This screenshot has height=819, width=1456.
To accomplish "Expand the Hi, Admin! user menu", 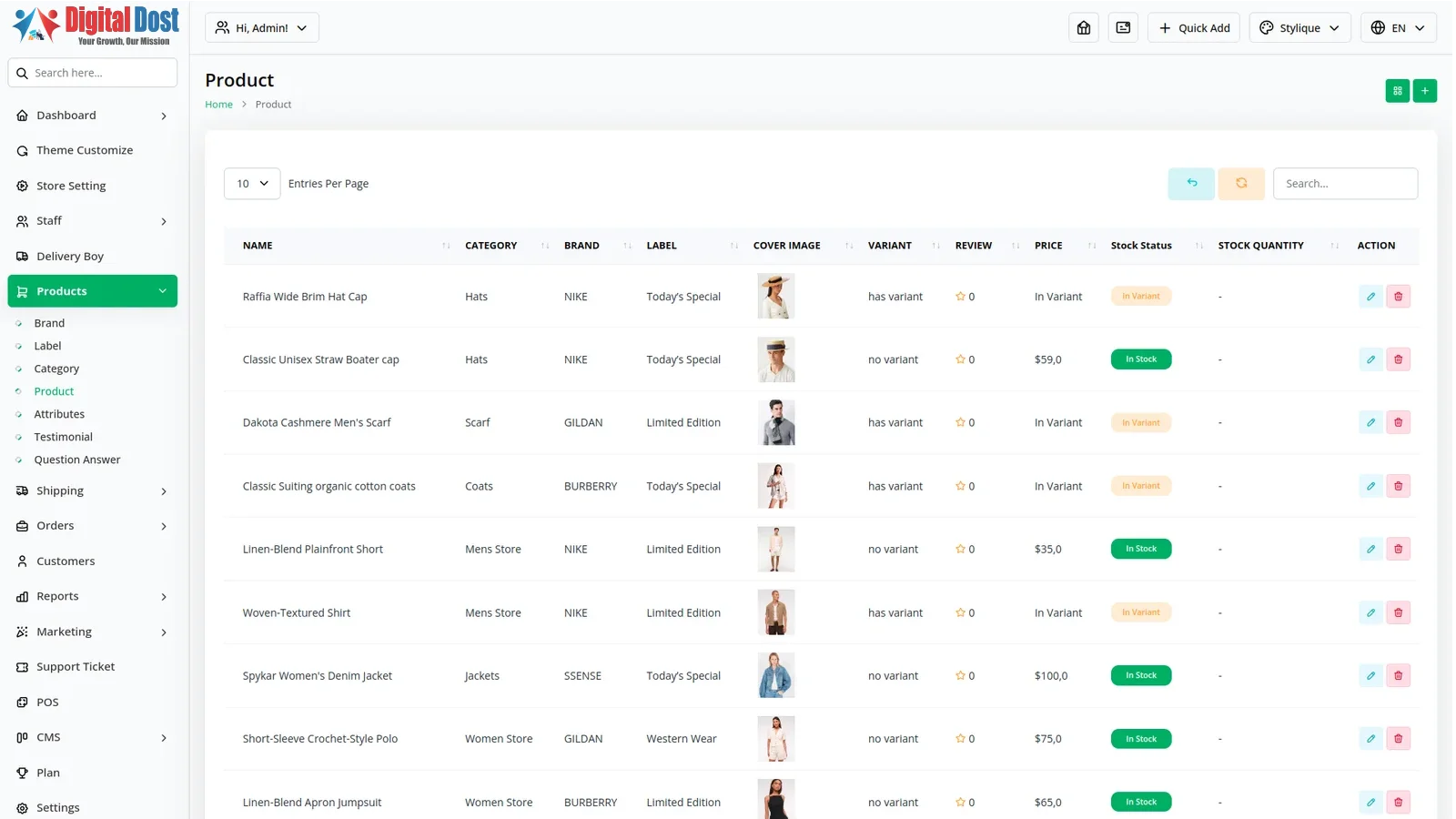I will point(262,28).
